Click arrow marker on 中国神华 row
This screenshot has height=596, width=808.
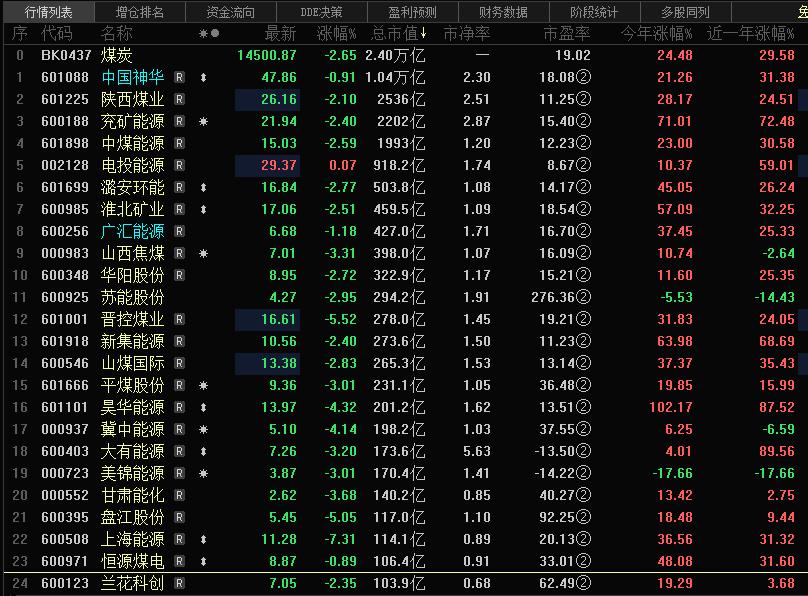pos(204,77)
